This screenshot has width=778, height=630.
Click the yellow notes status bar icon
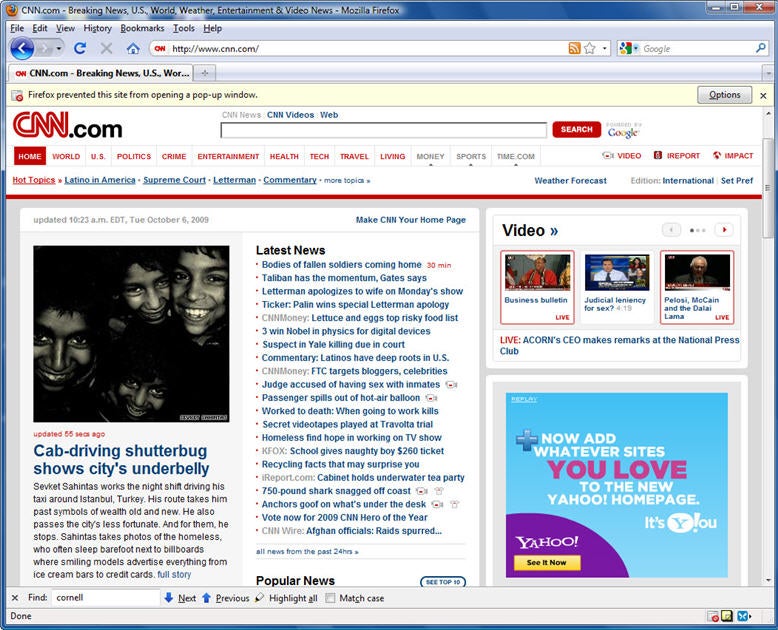tap(727, 616)
